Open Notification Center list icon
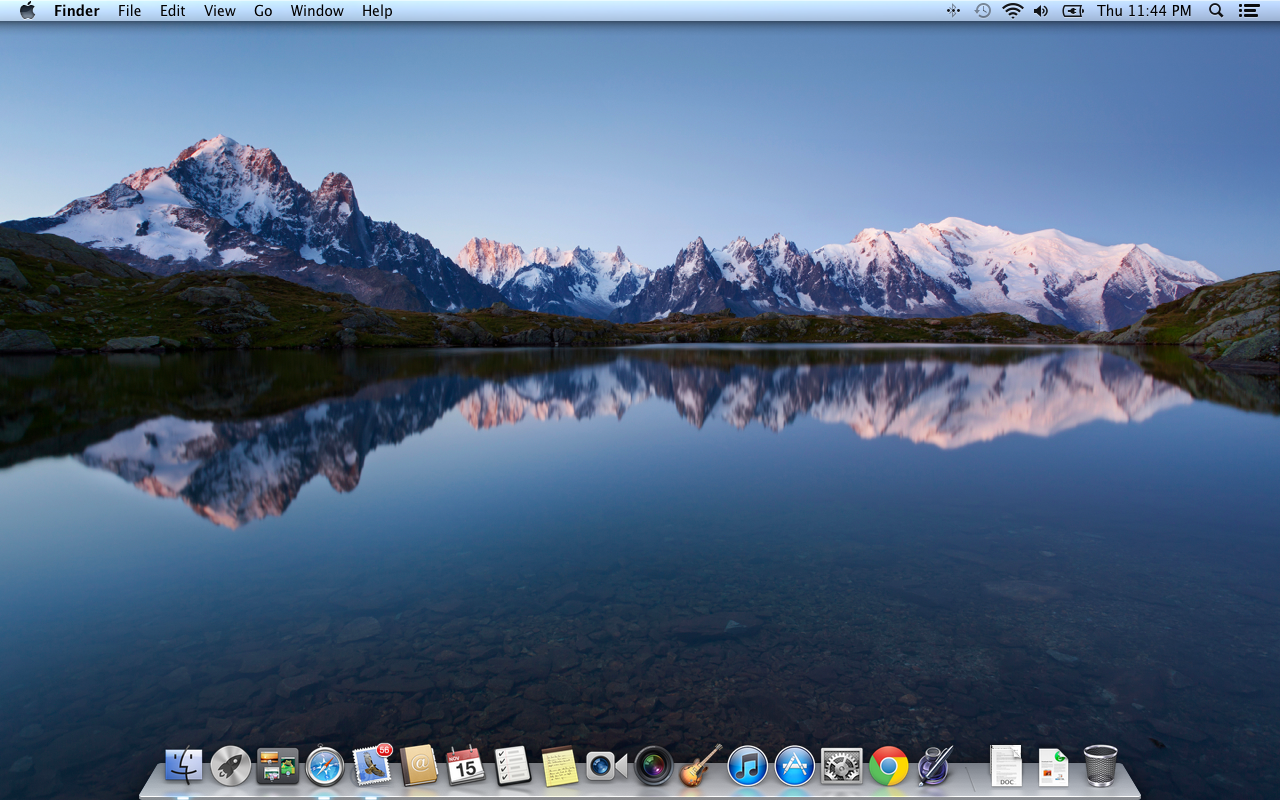This screenshot has width=1280, height=800. (1248, 11)
